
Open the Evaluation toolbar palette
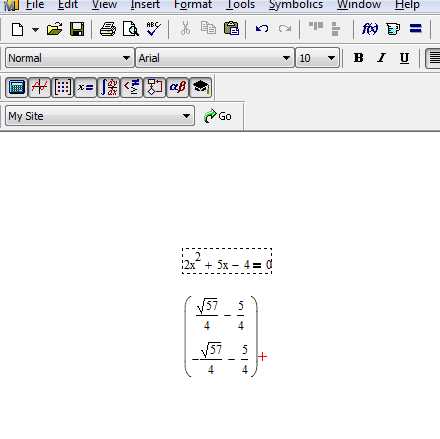(x=86, y=87)
